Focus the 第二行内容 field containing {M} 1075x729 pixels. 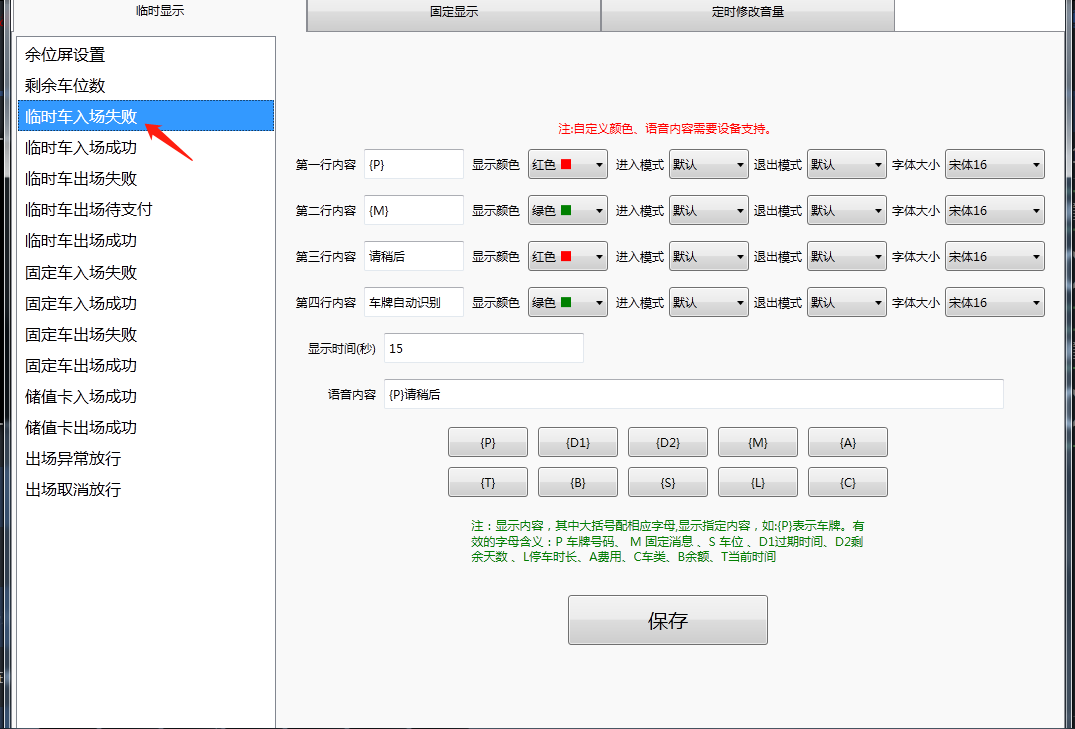coord(414,211)
